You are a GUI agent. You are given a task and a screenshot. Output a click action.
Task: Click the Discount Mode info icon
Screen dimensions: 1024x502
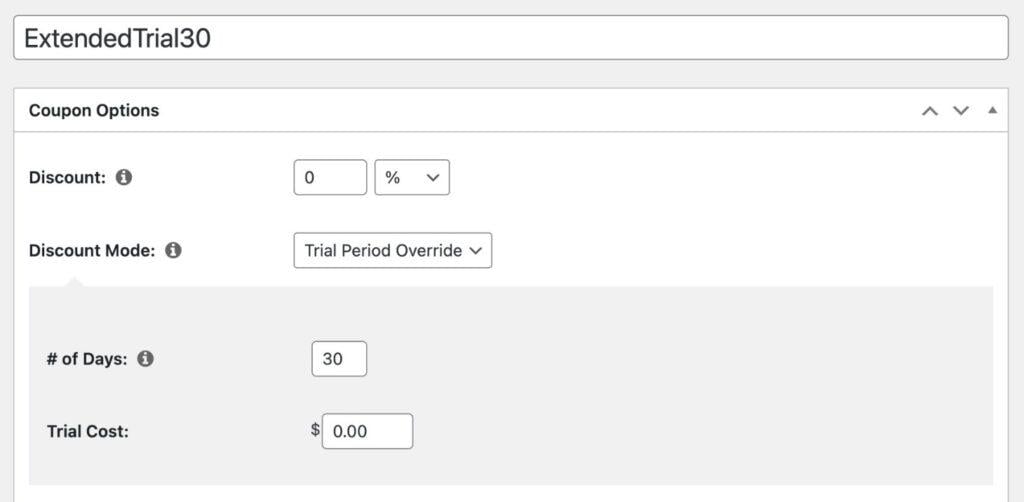173,251
